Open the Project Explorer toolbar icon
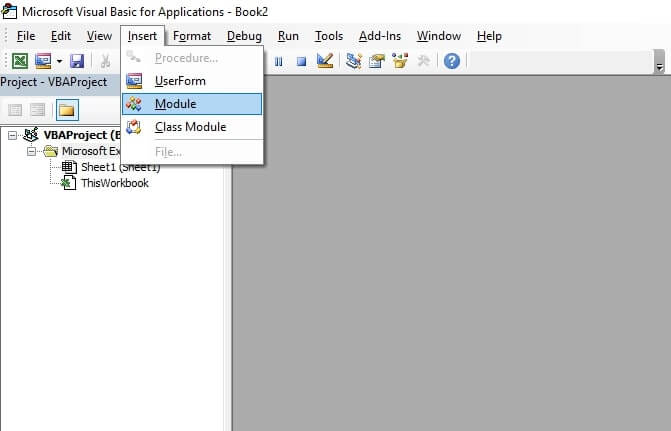This screenshot has height=431, width=671. (x=354, y=61)
